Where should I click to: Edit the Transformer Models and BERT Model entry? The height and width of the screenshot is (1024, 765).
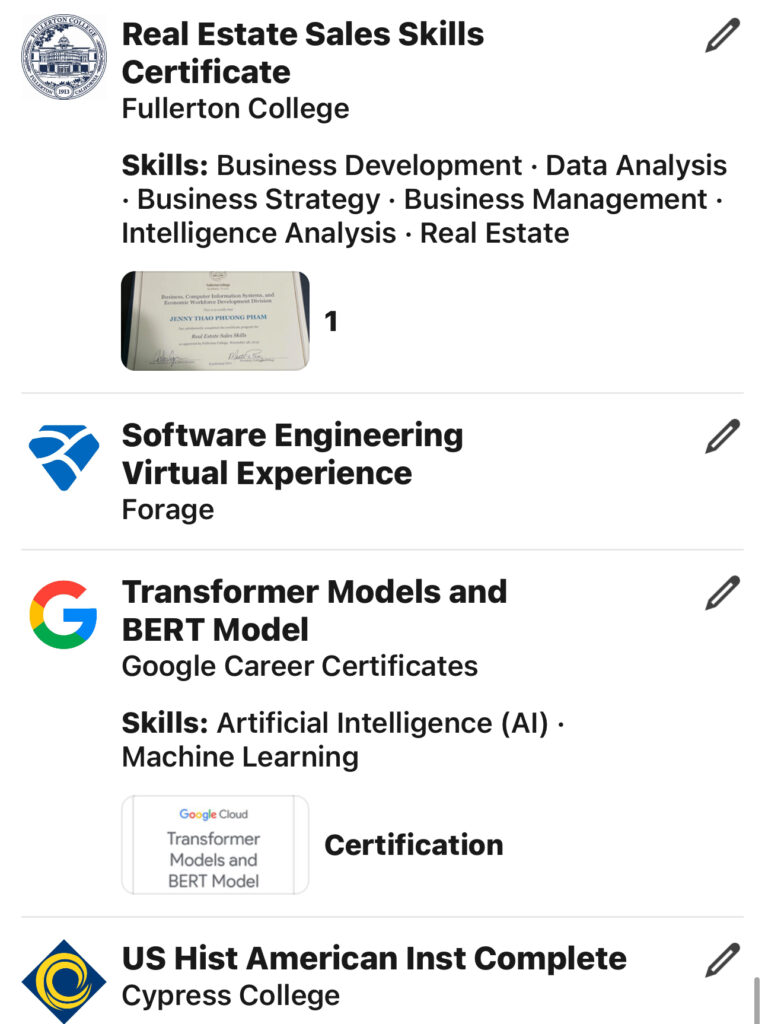(x=723, y=592)
